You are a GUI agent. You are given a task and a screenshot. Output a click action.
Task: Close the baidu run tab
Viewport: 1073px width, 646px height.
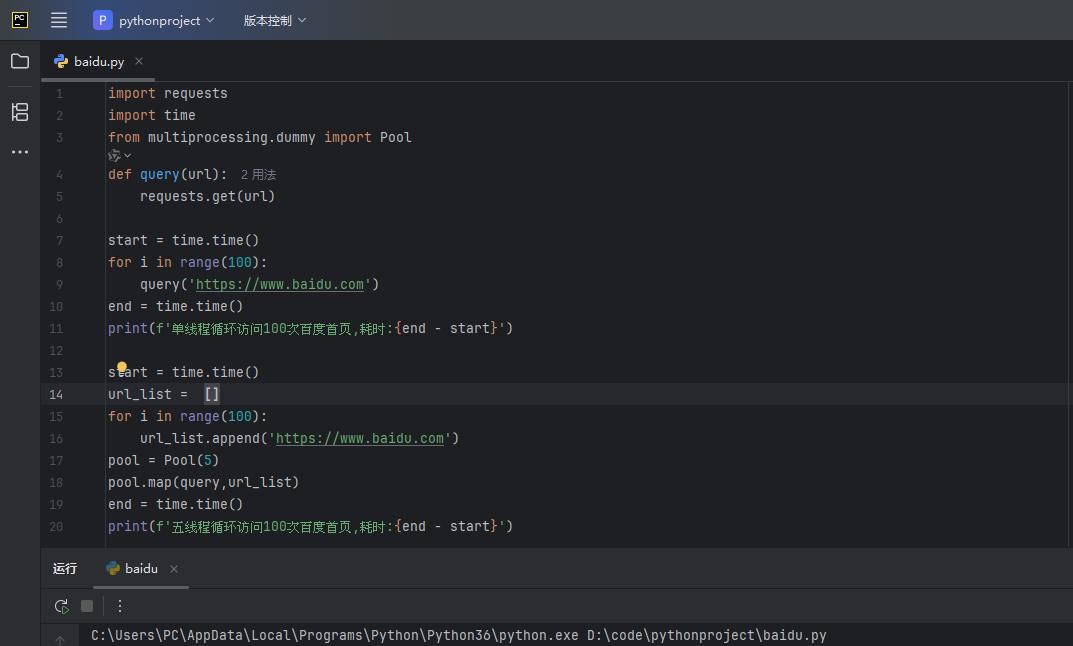tap(174, 569)
